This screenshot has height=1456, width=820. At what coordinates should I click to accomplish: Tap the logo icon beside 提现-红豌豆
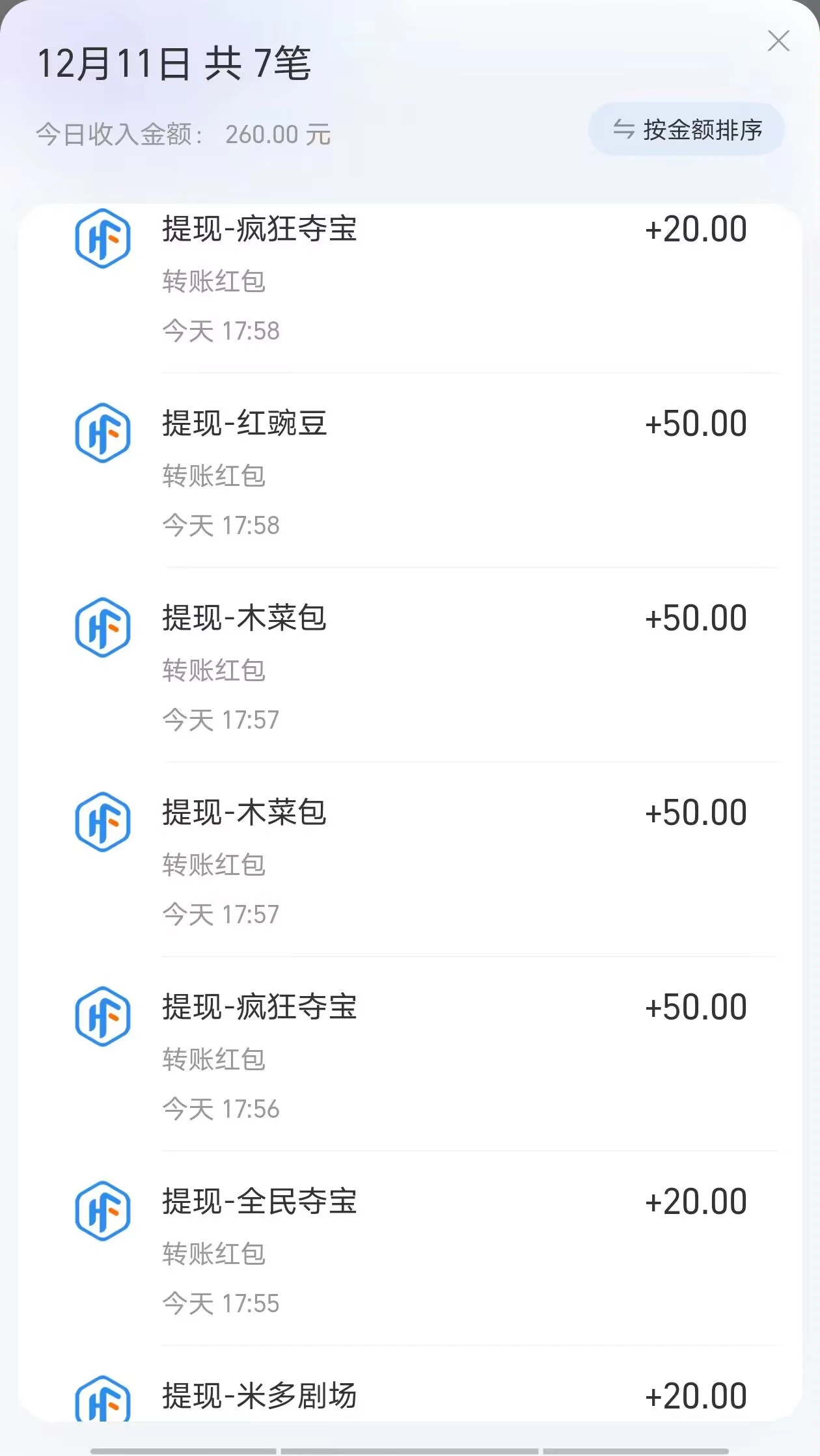[103, 433]
